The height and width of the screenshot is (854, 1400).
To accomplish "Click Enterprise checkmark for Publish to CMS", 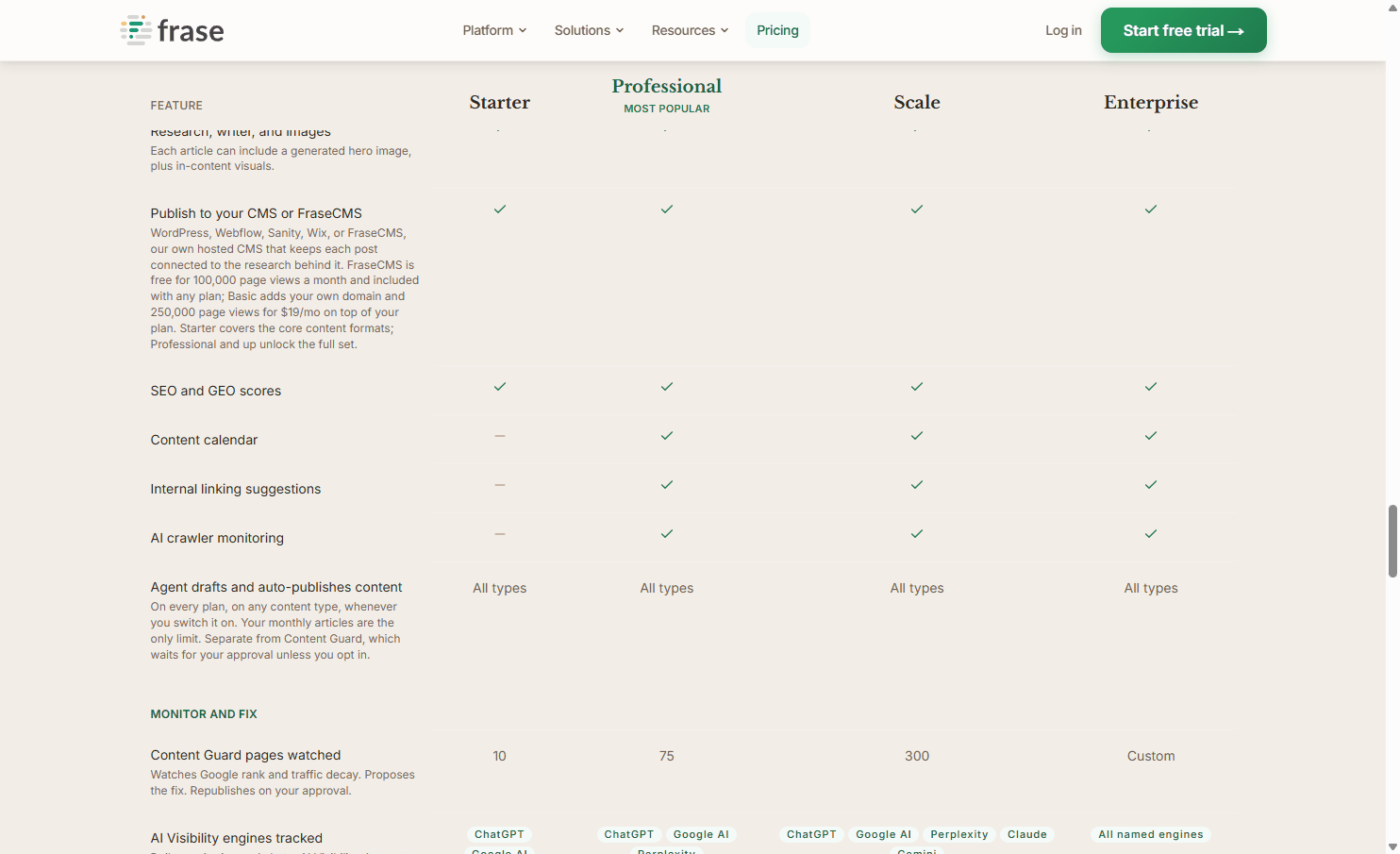I will pos(1151,209).
